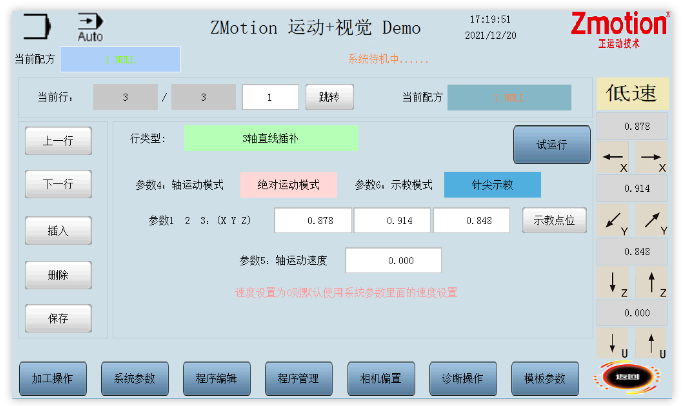Jog Y axis with down-left arrow
687x406 pixels.
613,220
